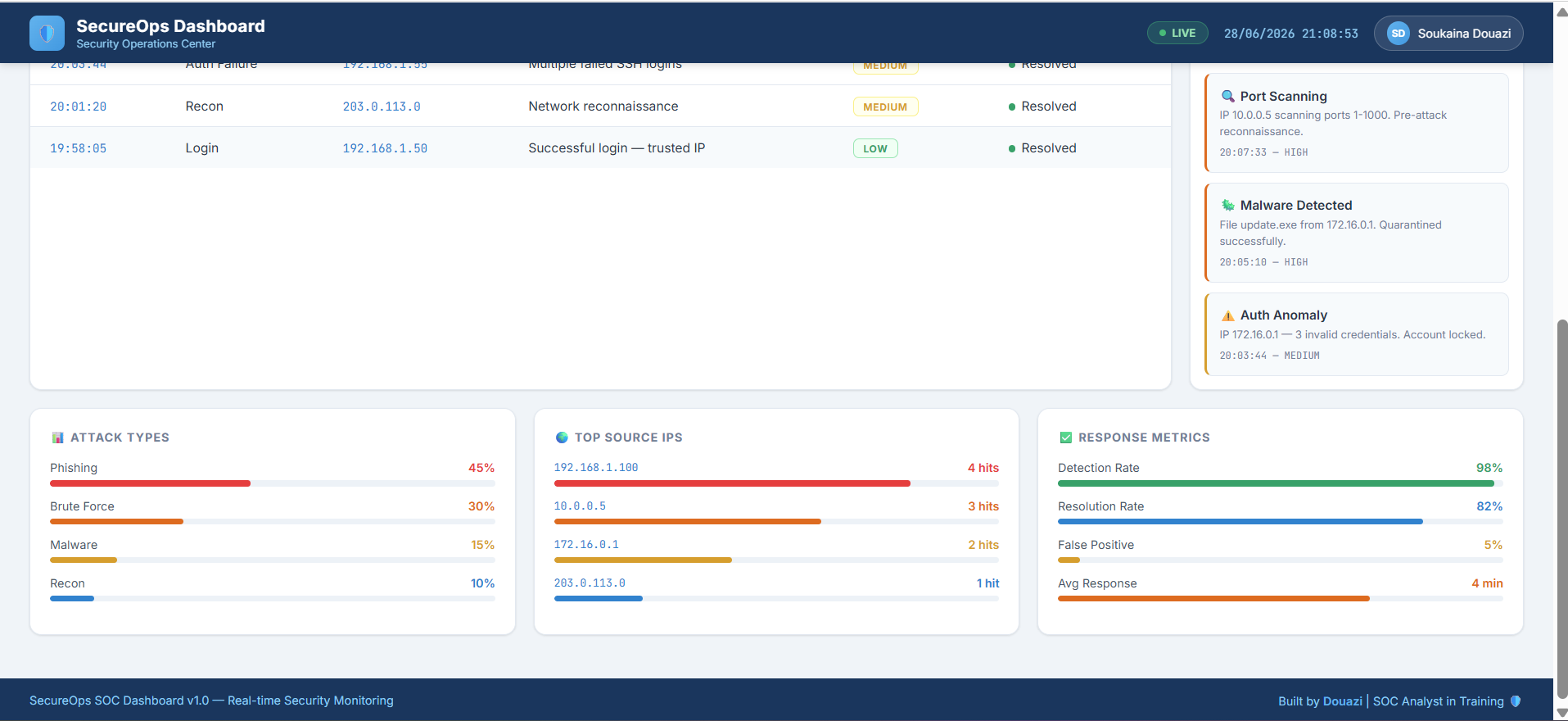This screenshot has height=721, width=1568.
Task: Click the 203.0.113.0 IP in Recon row
Action: click(382, 107)
